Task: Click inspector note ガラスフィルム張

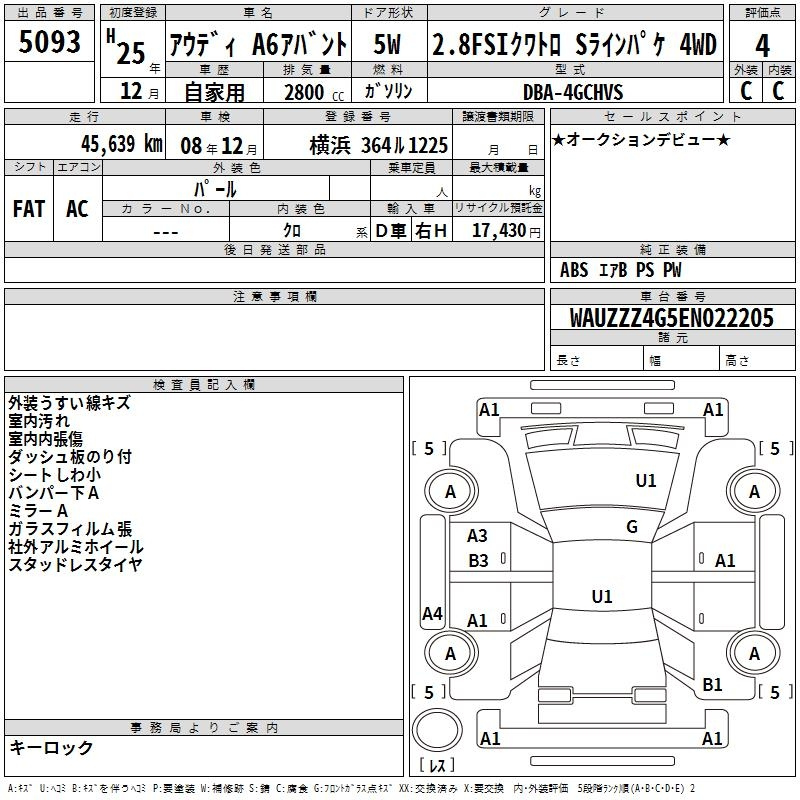Action: pos(70,529)
